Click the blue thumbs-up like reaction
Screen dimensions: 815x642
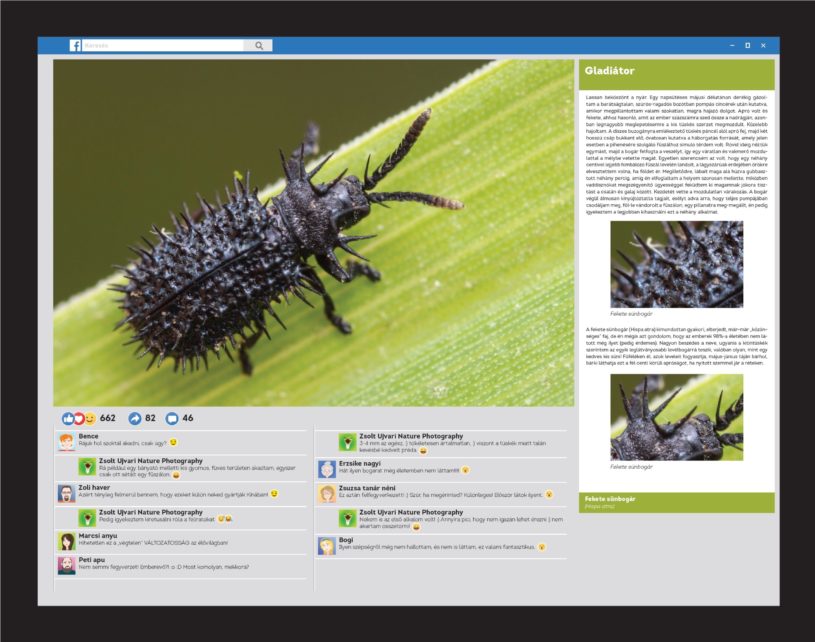[x=68, y=418]
